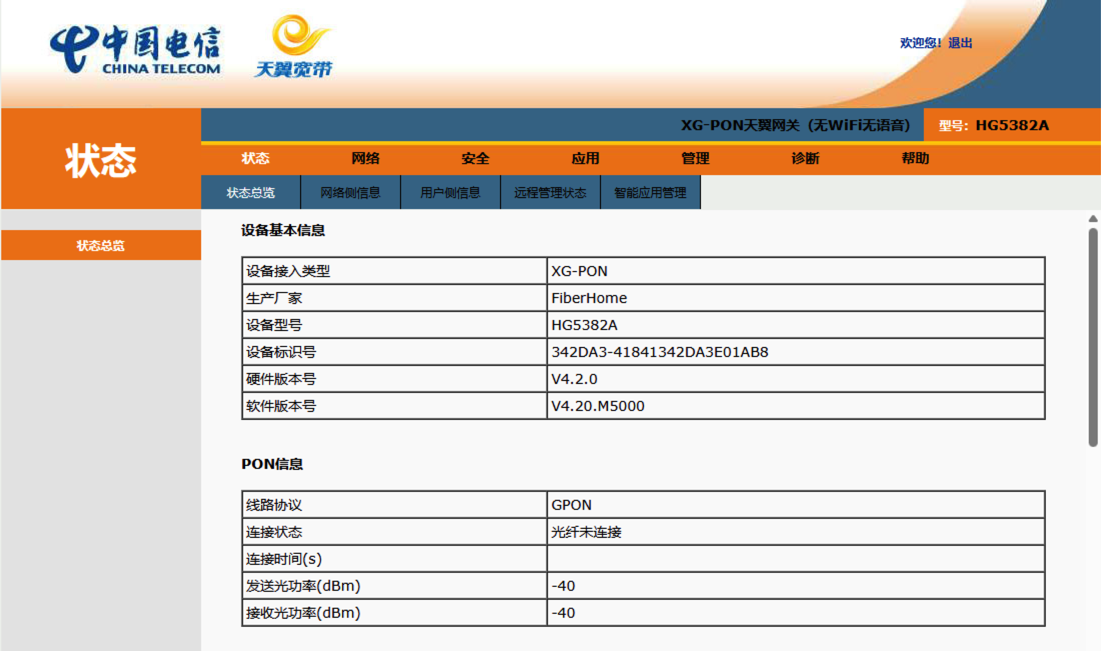The image size is (1101, 651).
Task: Click the 设备标识号 row label
Action: point(281,352)
